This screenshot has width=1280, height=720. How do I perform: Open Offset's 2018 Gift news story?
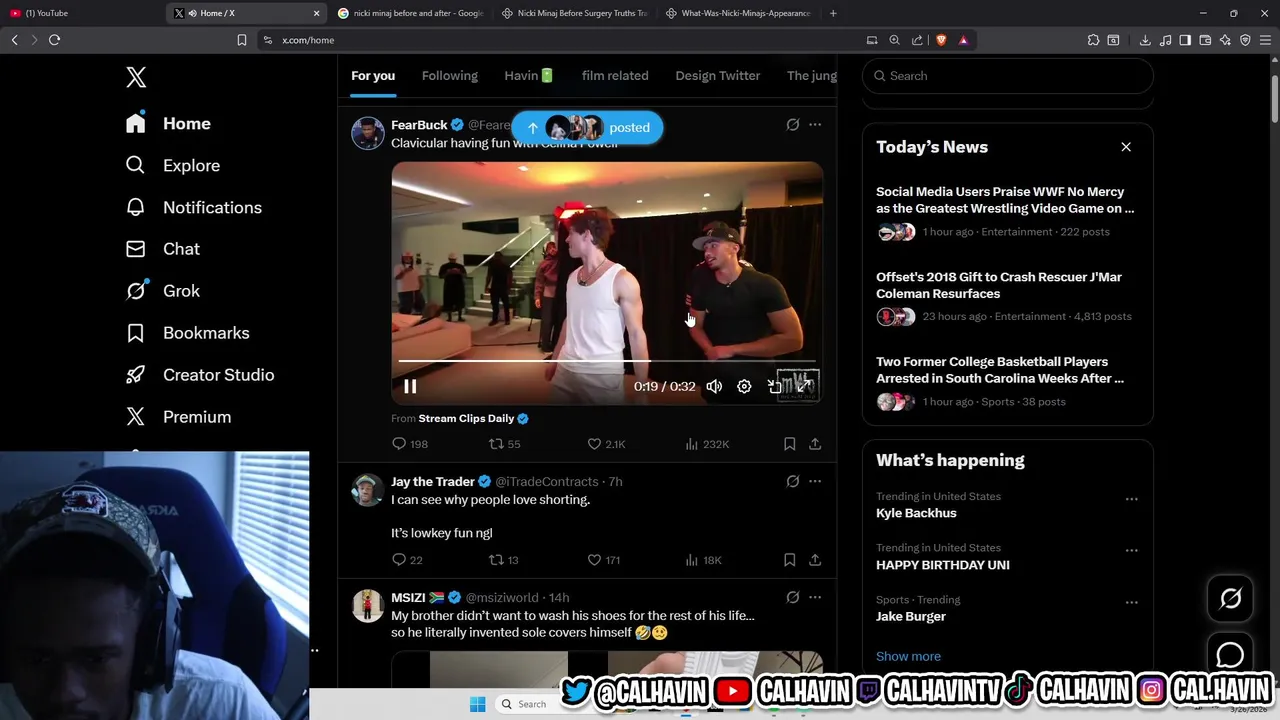tap(1008, 296)
